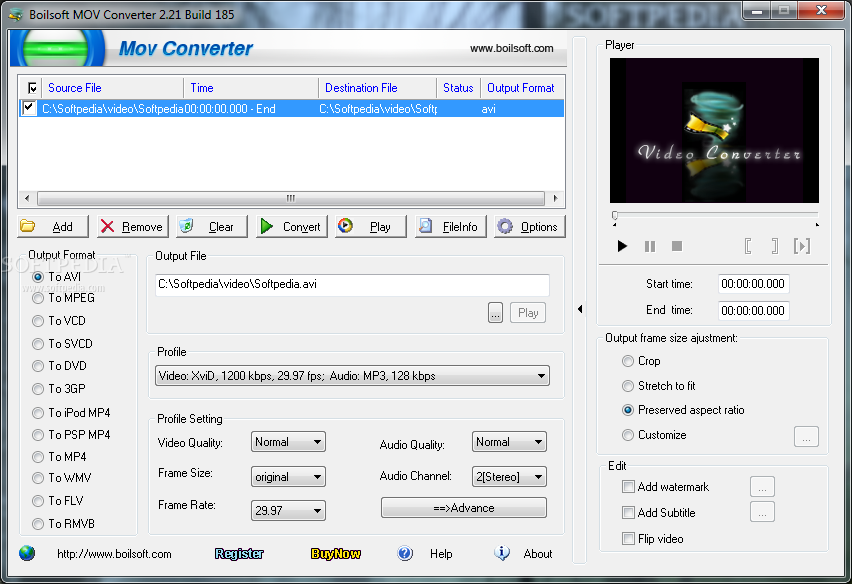Click the app icon in the title bar
This screenshot has height=584, width=852.
16,15
